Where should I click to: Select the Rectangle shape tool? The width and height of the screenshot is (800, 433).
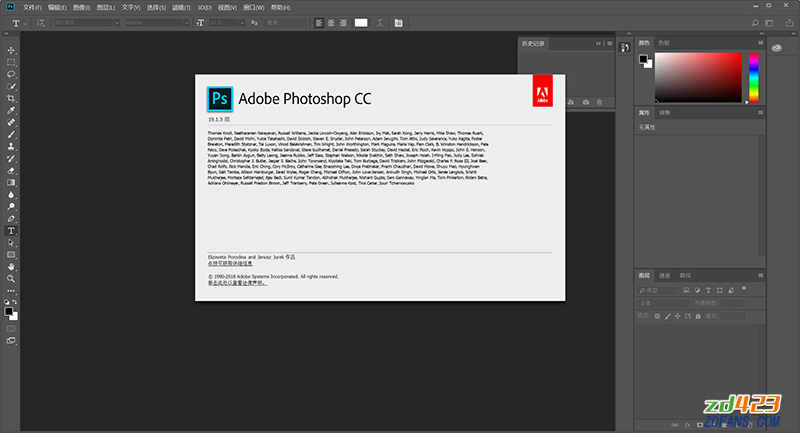11,255
